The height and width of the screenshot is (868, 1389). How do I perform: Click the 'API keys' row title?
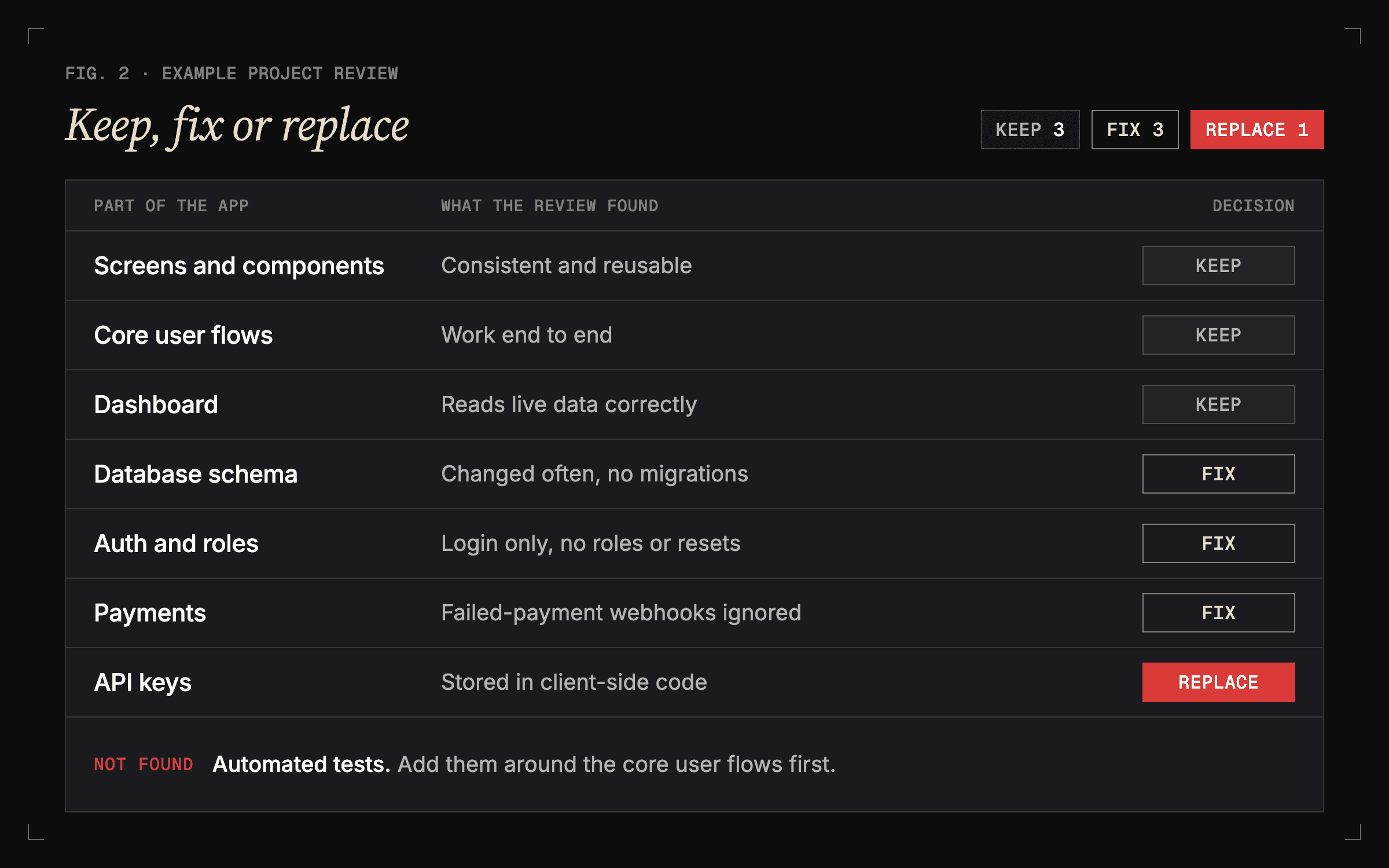(x=142, y=683)
